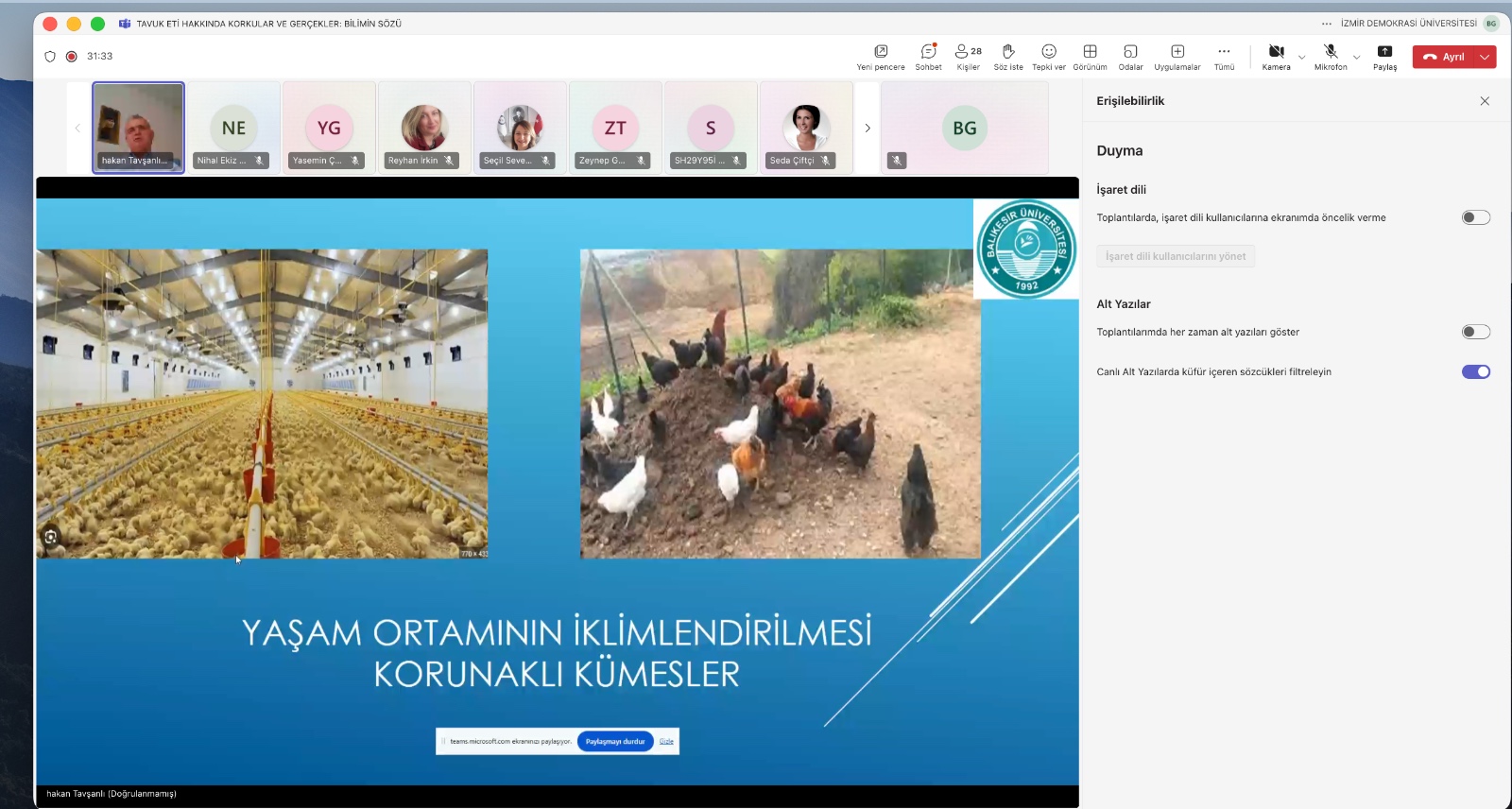Select Seçil Seve... participant tile
This screenshot has width=1512, height=809.
520,128
